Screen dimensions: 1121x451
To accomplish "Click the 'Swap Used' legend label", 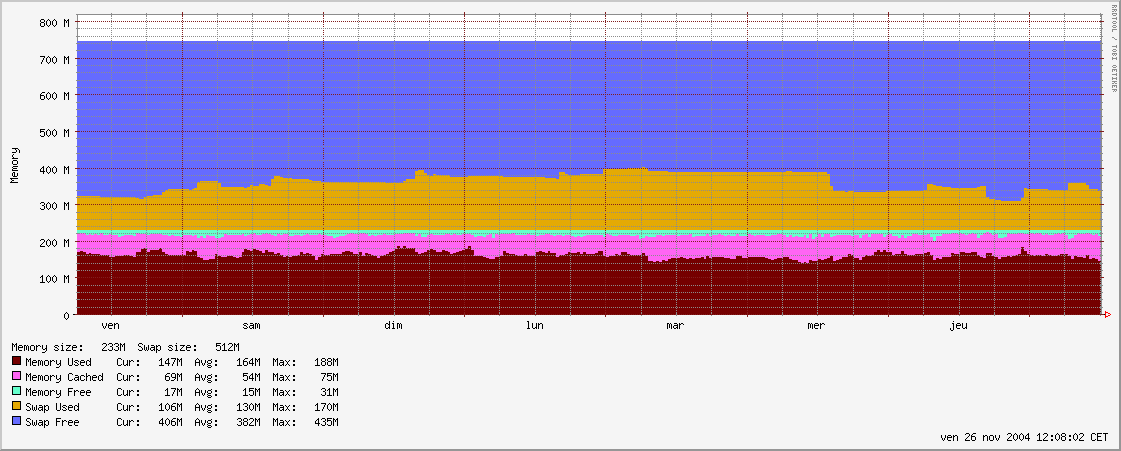I will click(x=52, y=407).
